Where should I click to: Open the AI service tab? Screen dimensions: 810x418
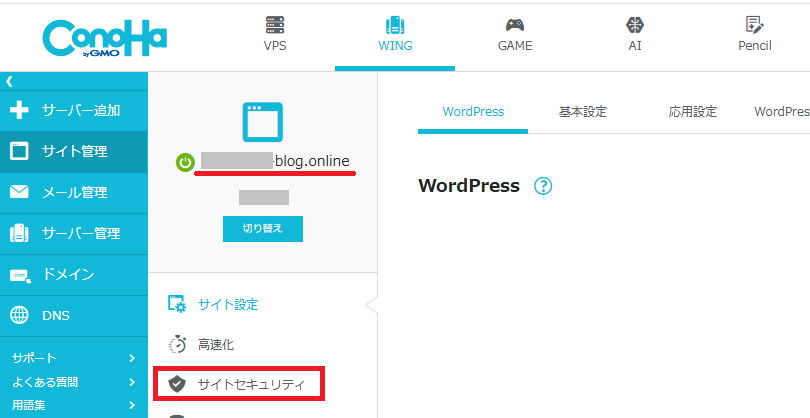click(x=635, y=34)
